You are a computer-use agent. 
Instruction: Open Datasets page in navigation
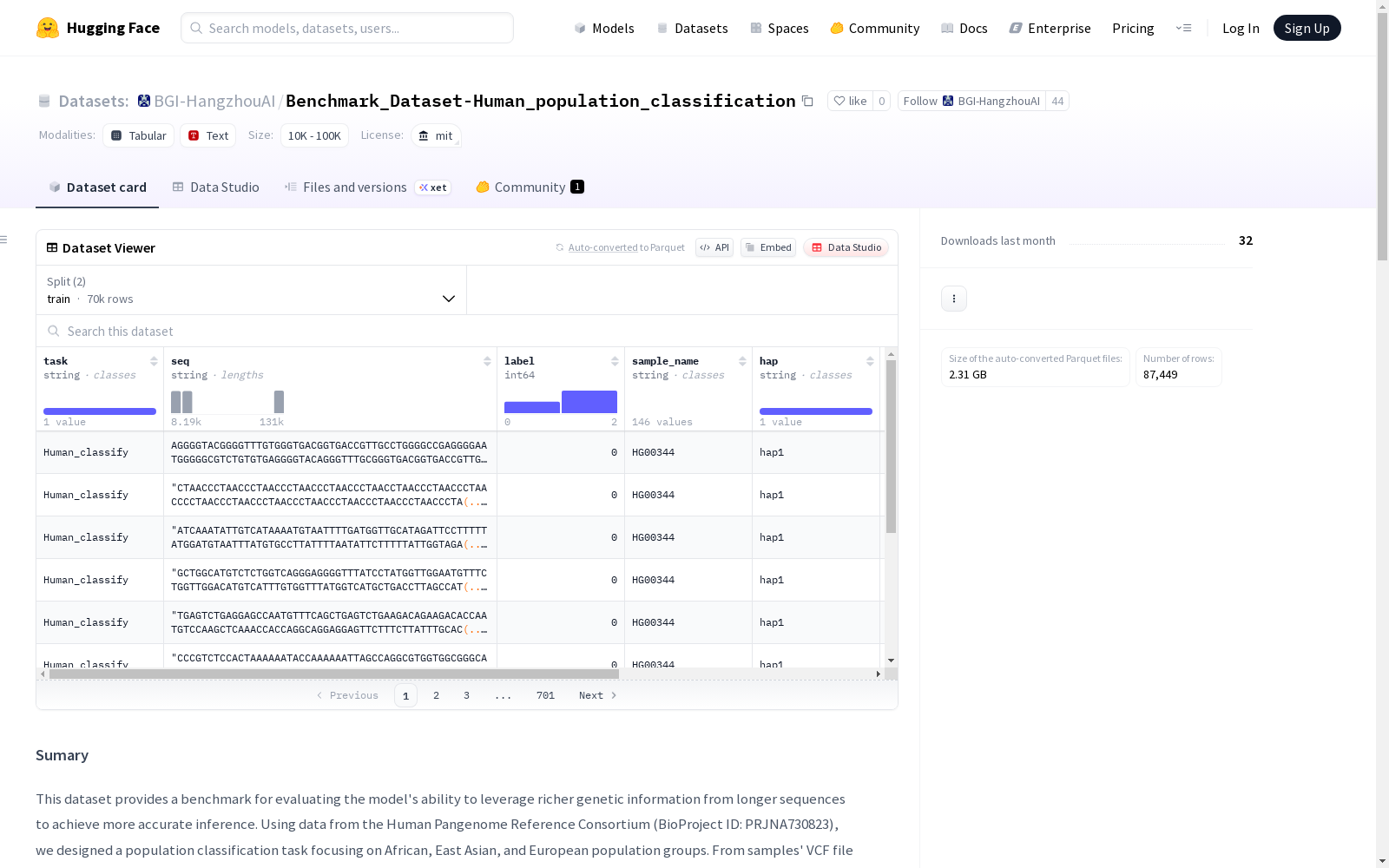click(692, 28)
